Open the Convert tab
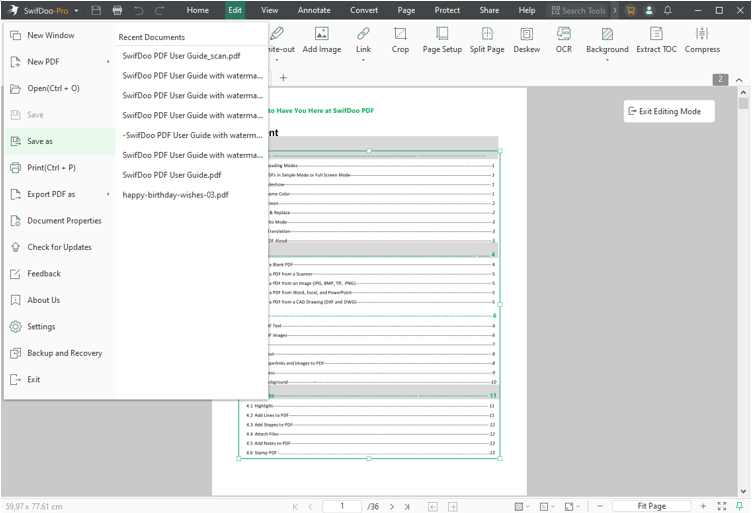The height and width of the screenshot is (513, 752). click(364, 10)
